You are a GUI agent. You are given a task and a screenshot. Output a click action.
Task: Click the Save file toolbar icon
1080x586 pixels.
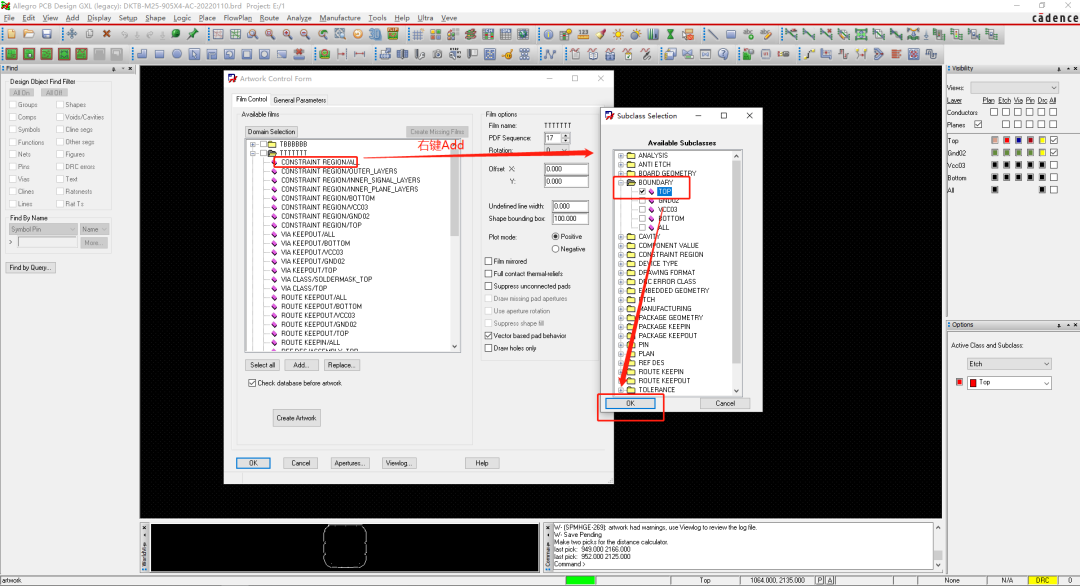pyautogui.click(x=47, y=34)
